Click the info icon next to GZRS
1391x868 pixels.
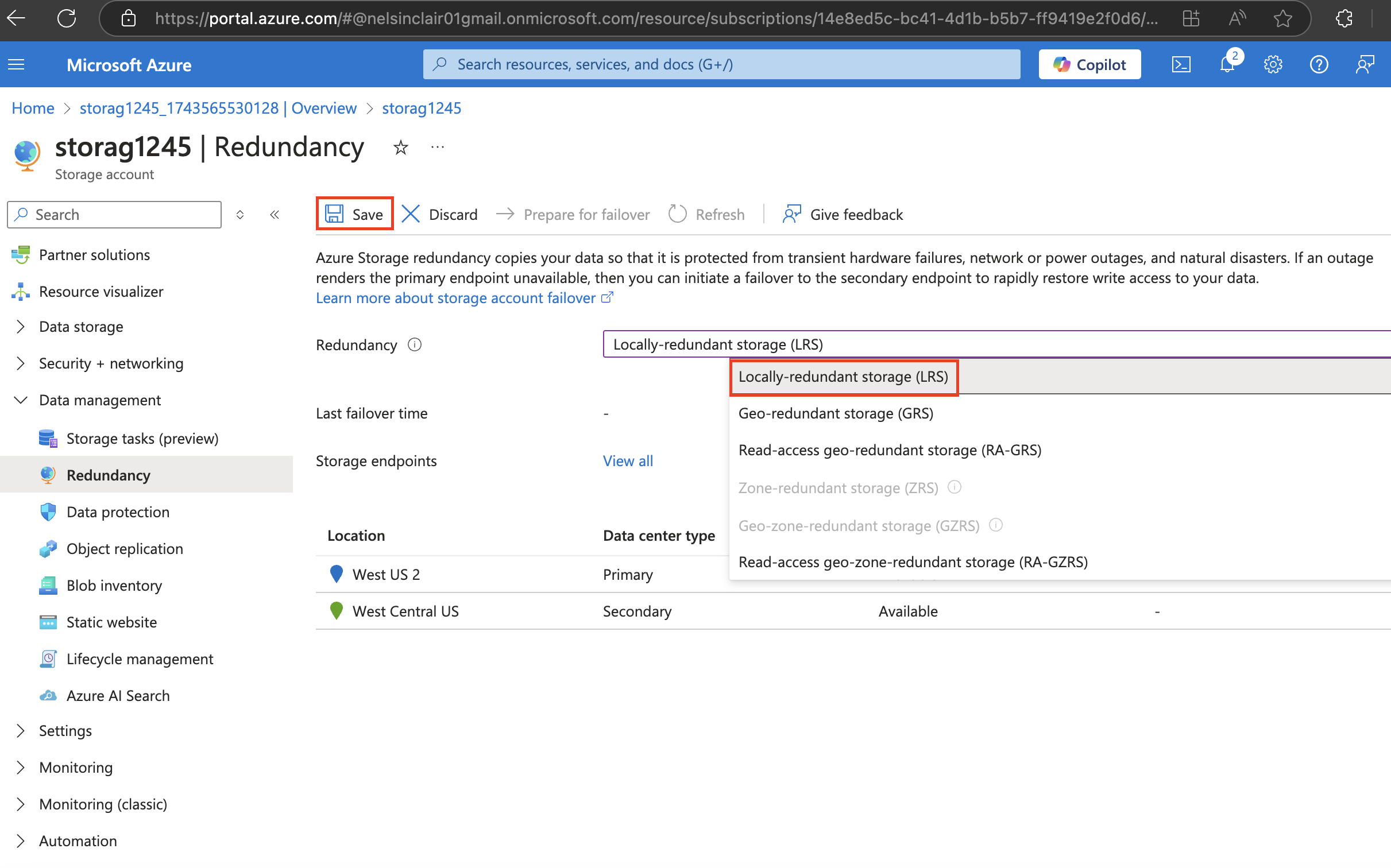996,525
